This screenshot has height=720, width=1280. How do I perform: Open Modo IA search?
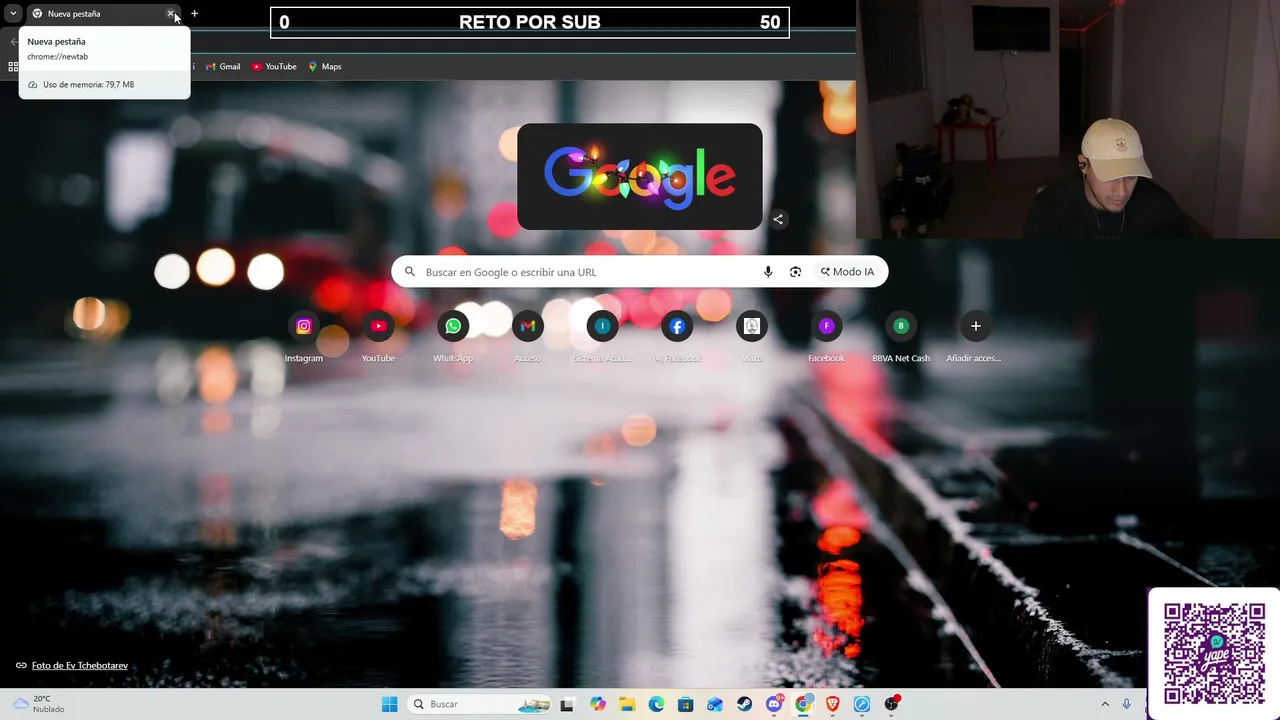pyautogui.click(x=847, y=272)
